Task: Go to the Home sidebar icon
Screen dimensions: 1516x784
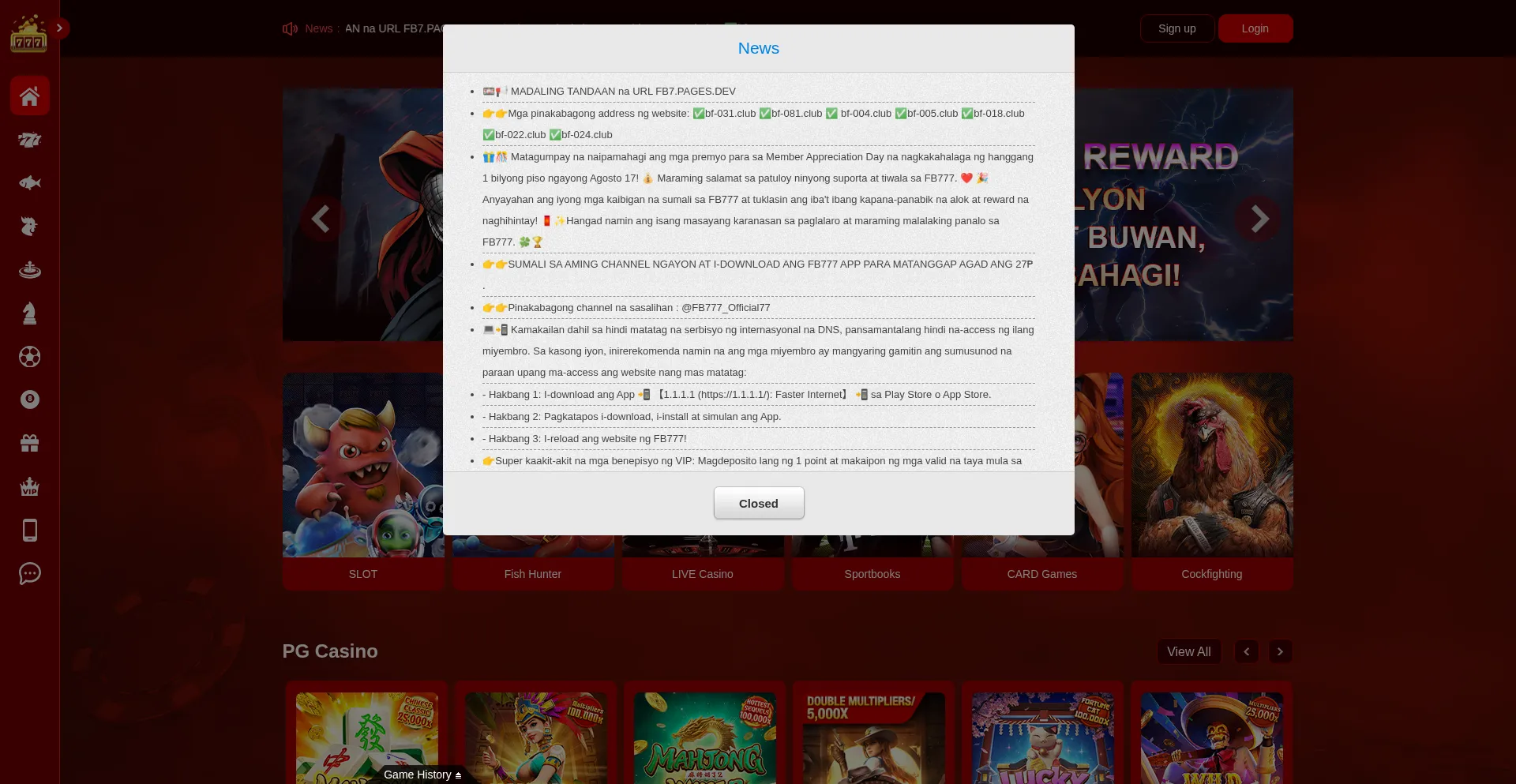Action: 30,96
